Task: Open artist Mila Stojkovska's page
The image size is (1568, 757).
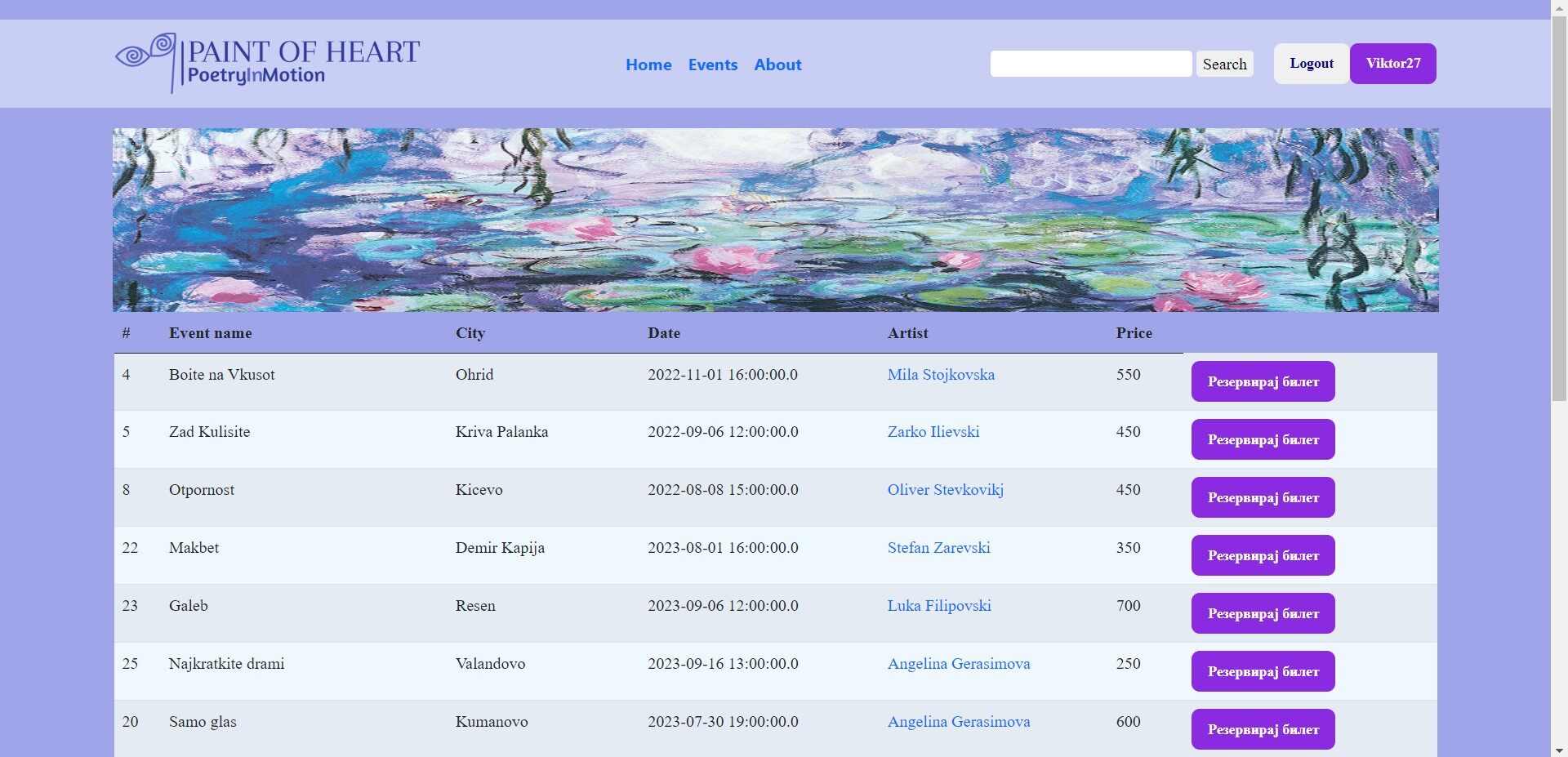Action: [x=941, y=375]
